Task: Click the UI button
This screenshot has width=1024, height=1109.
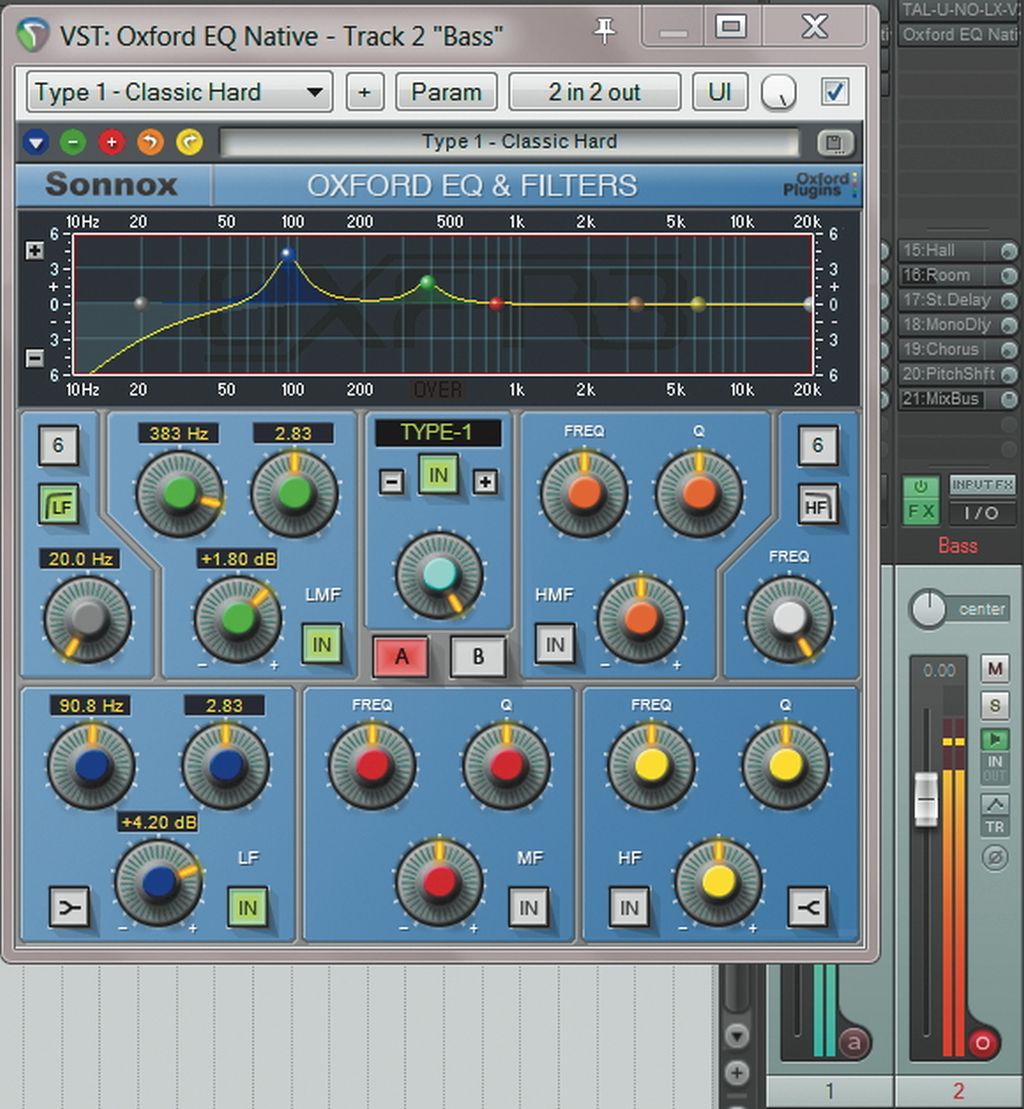Action: click(719, 92)
